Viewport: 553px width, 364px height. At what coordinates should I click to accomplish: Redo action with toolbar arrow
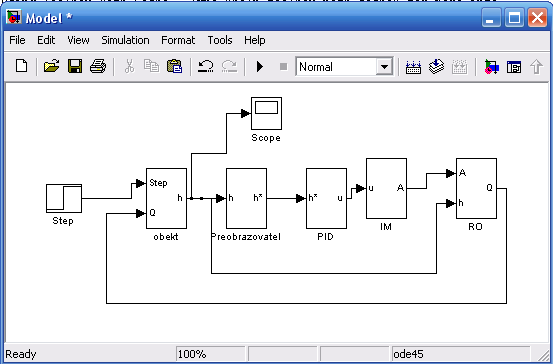[x=229, y=66]
